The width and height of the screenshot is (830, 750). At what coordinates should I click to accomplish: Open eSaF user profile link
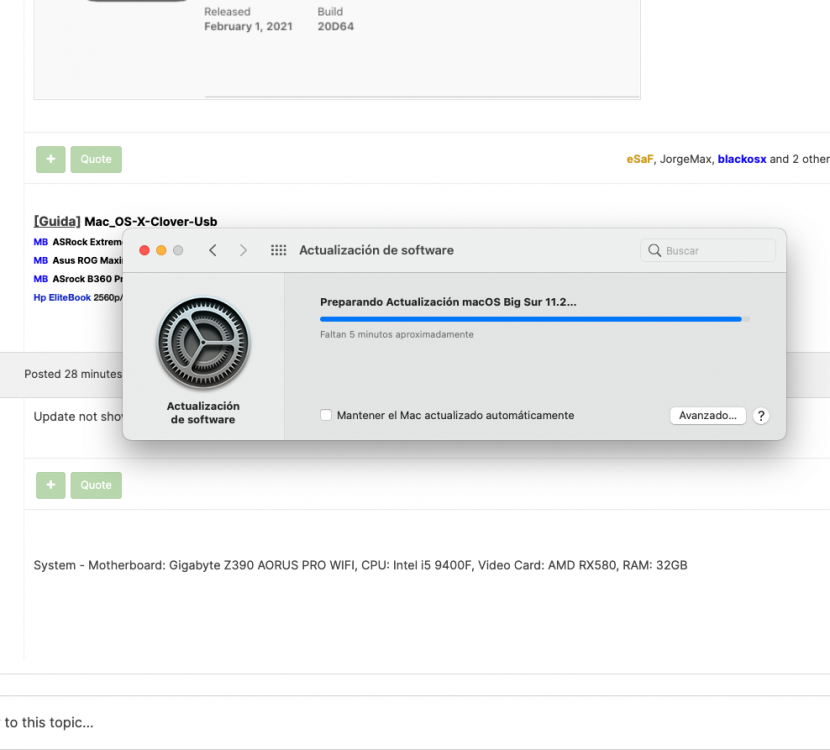pos(639,159)
